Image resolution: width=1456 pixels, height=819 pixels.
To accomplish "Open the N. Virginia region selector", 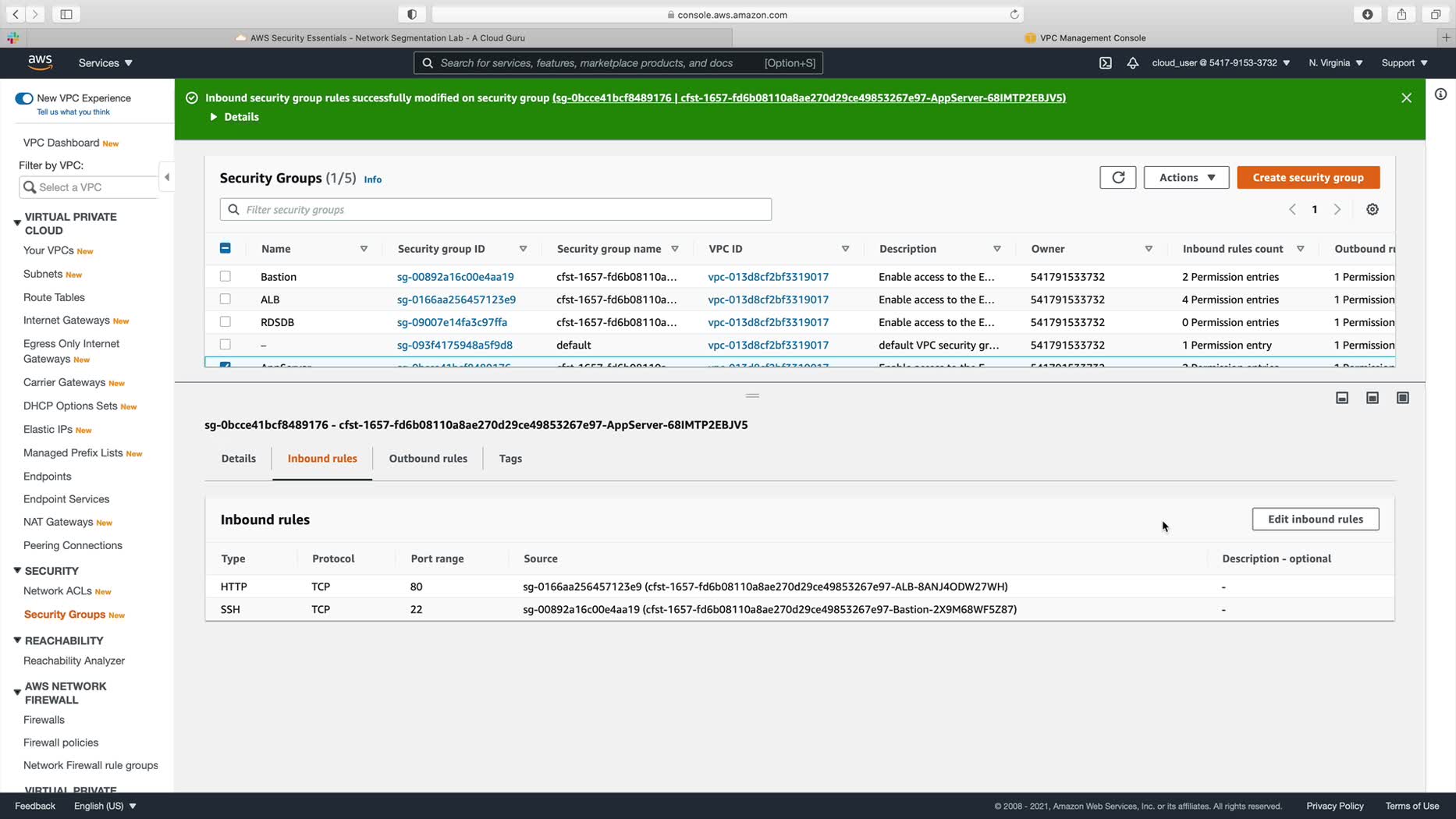I will pos(1336,63).
